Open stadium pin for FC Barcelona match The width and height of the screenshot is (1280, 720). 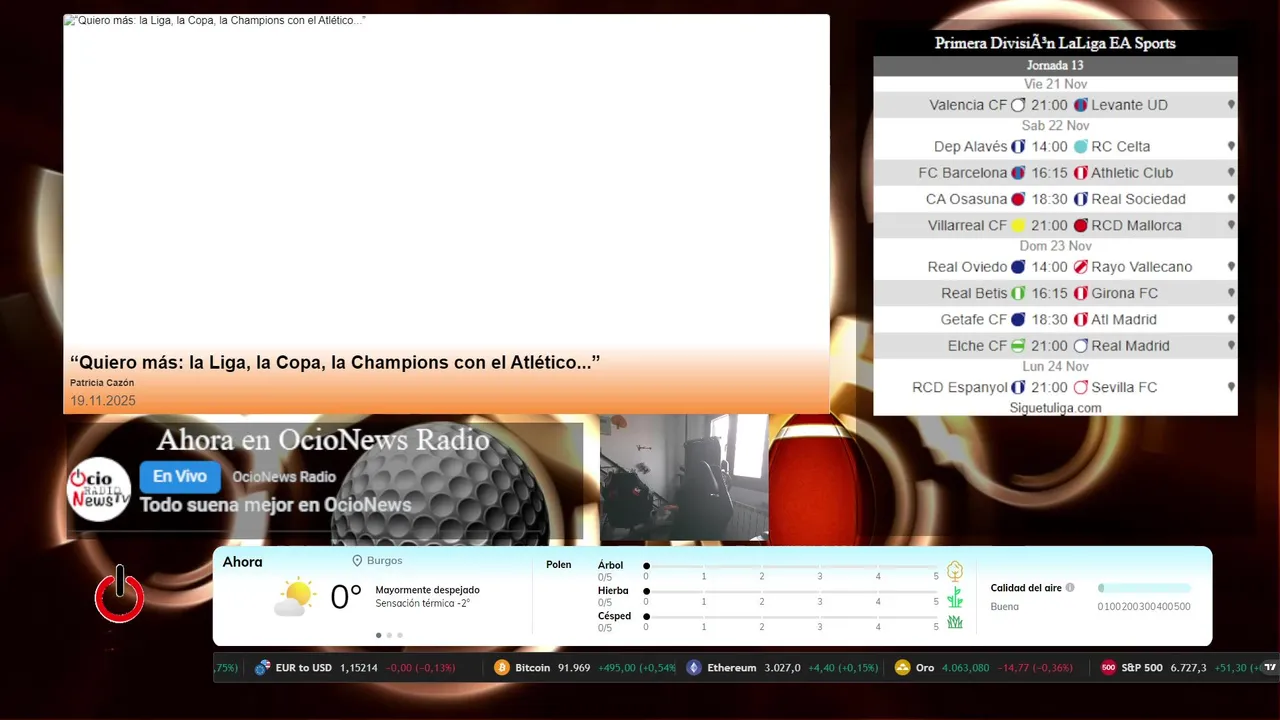click(x=1231, y=173)
